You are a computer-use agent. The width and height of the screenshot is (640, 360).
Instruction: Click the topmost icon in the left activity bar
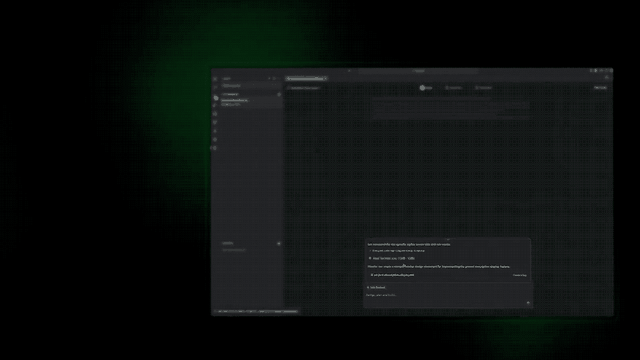pyautogui.click(x=215, y=79)
